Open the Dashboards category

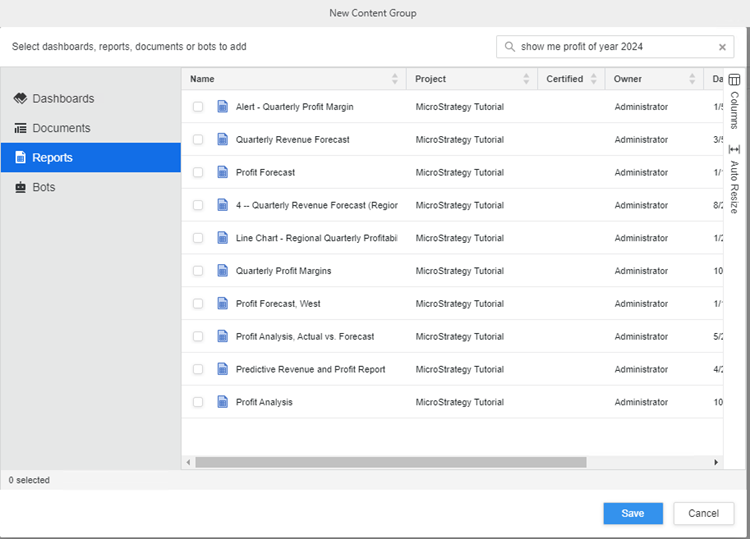[63, 99]
